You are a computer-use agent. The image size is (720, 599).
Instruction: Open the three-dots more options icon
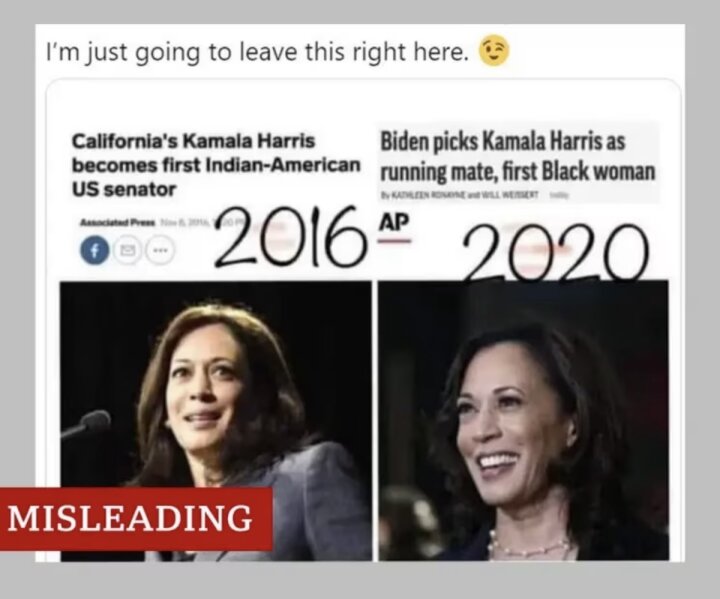click(160, 251)
